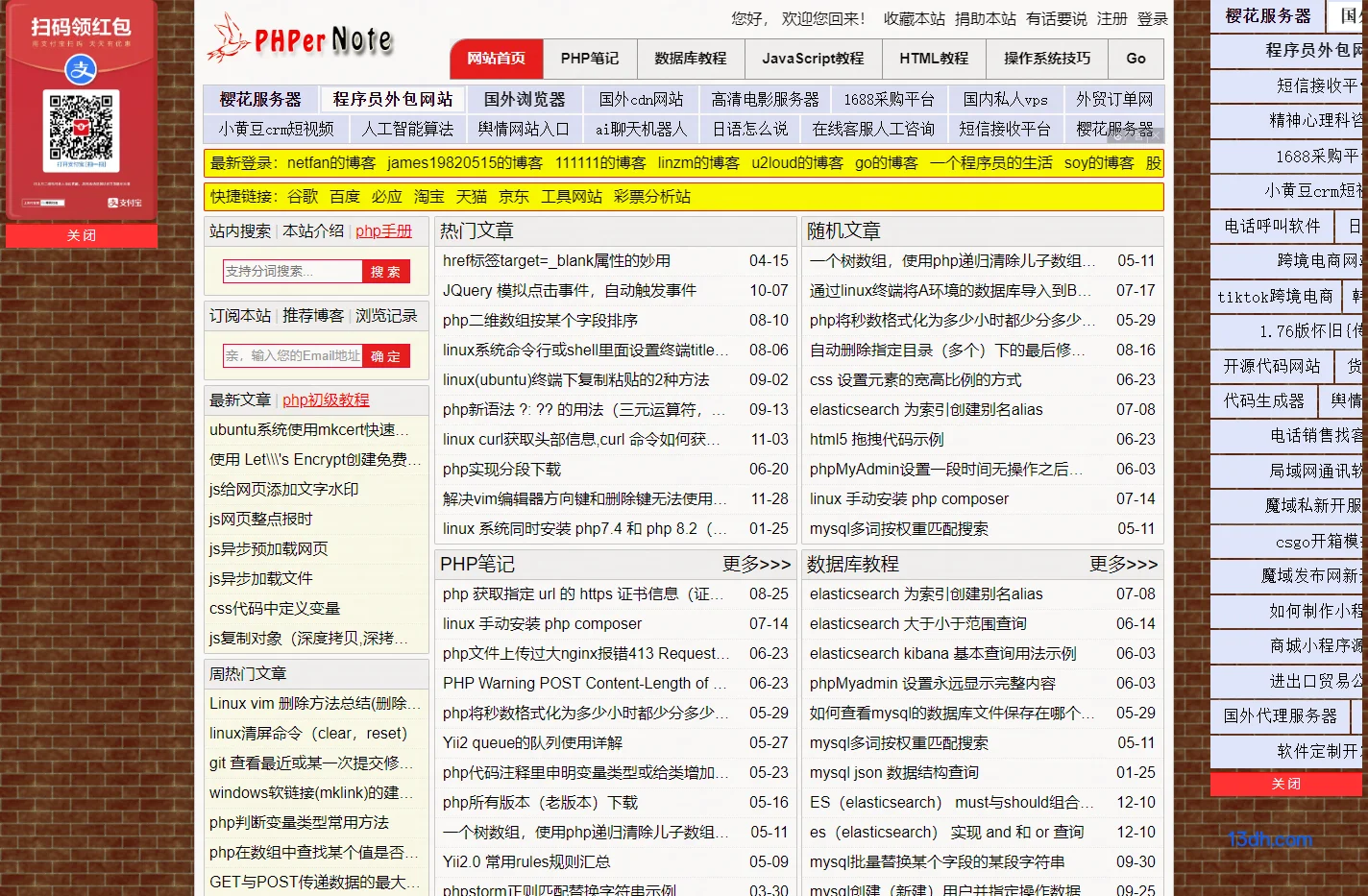This screenshot has height=896, width=1368.
Task: Open article Yii2 queue的队列使用详解
Action: (x=532, y=743)
